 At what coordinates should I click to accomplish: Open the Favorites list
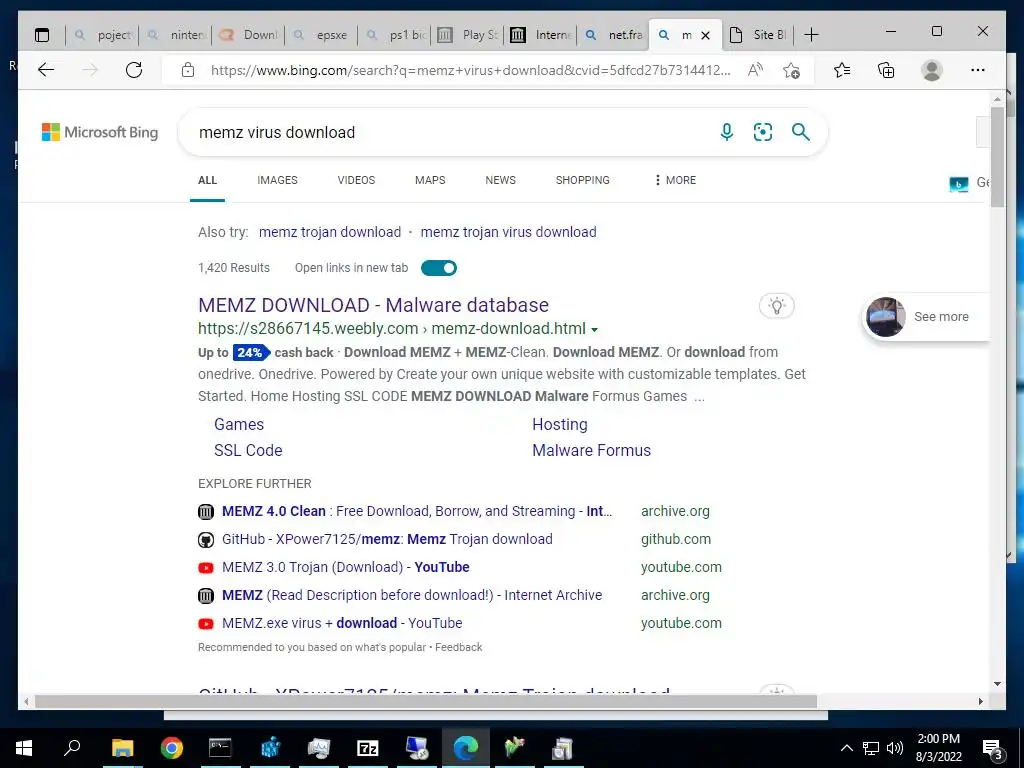tap(842, 70)
